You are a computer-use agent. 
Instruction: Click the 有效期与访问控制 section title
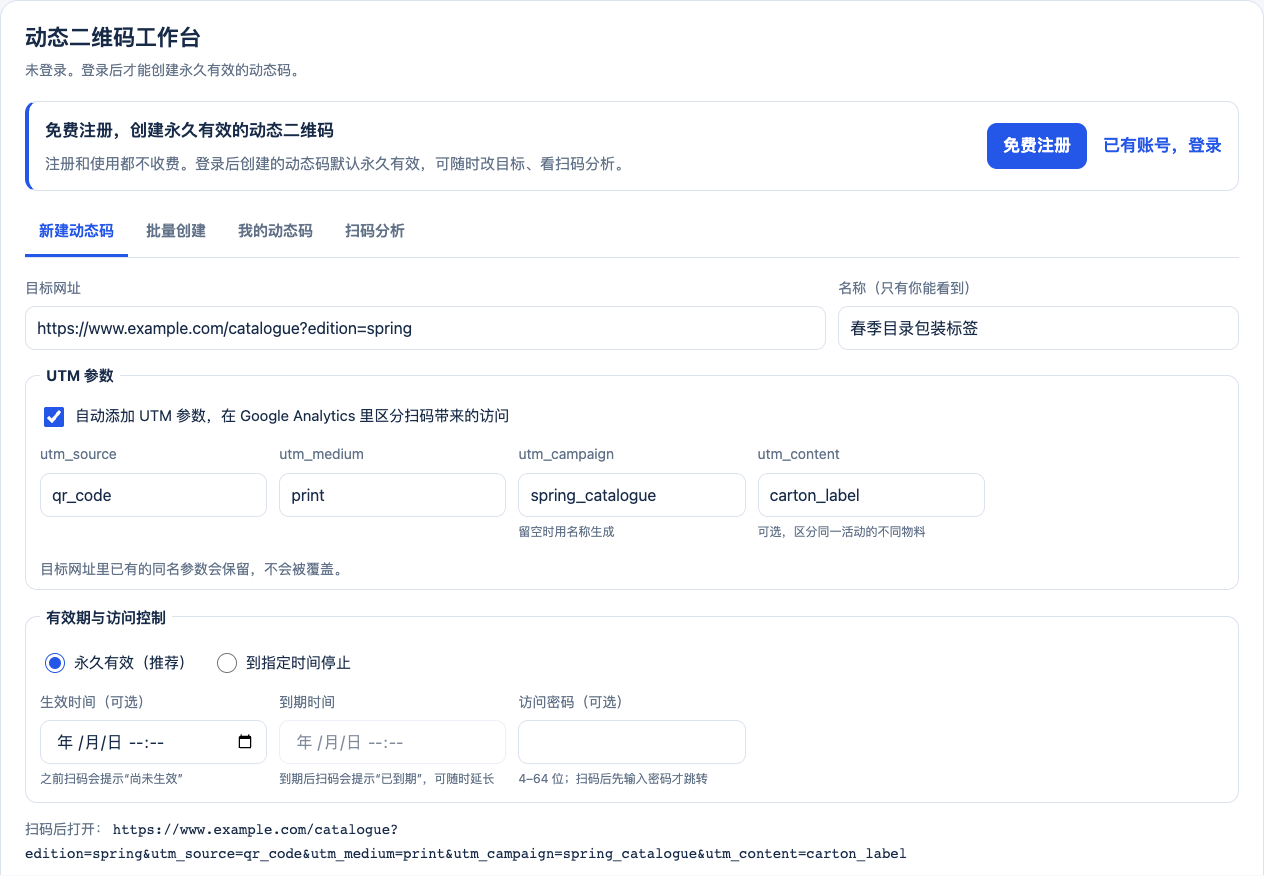(x=106, y=617)
